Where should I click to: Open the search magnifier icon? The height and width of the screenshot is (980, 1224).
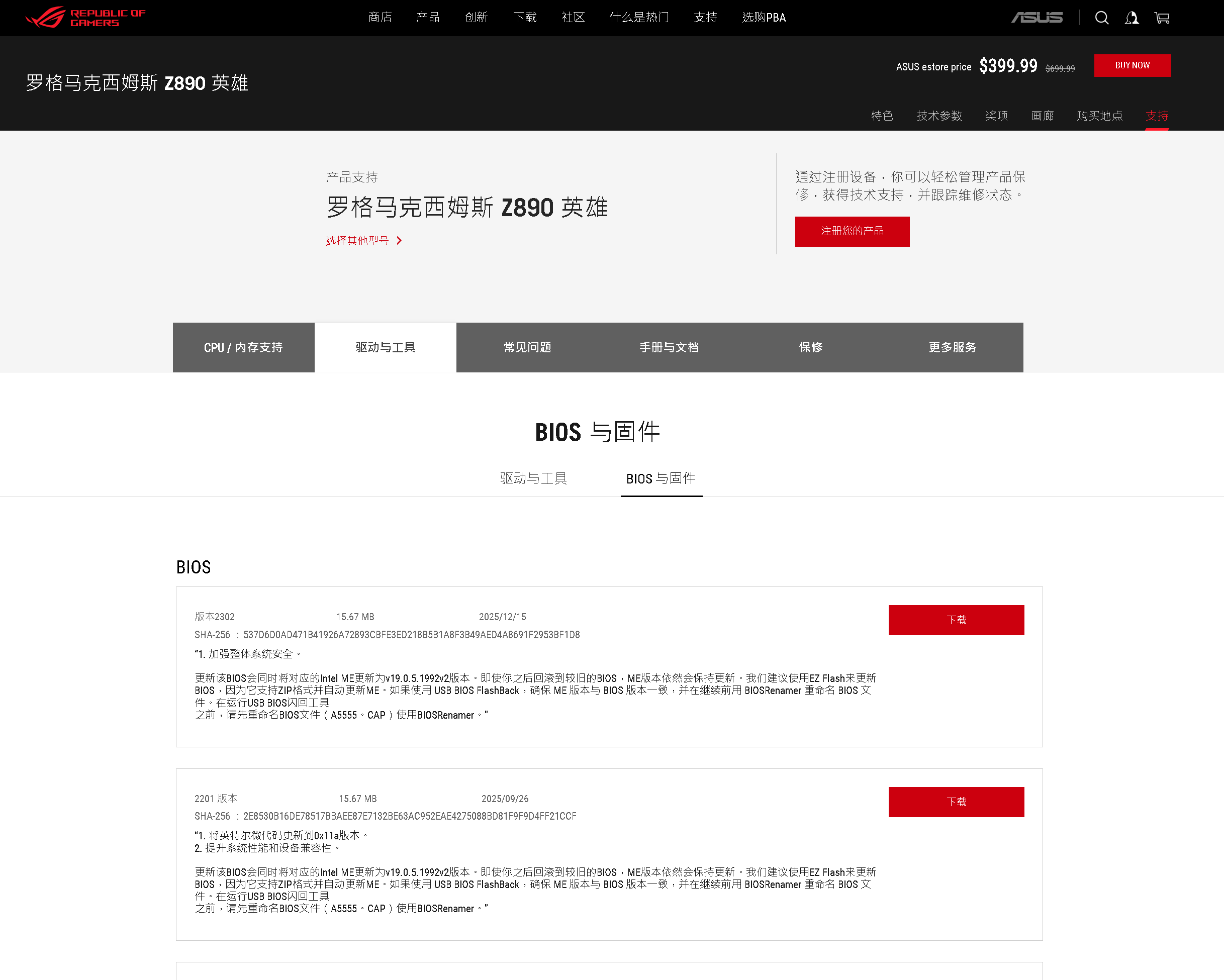[1101, 18]
